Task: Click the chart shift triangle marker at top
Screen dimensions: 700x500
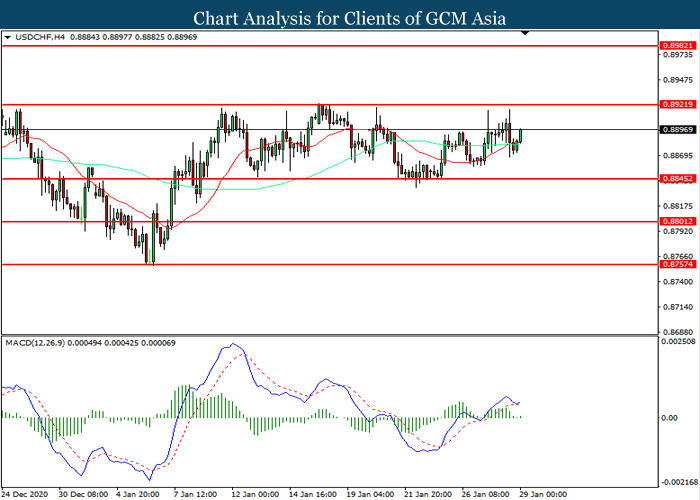Action: (526, 37)
